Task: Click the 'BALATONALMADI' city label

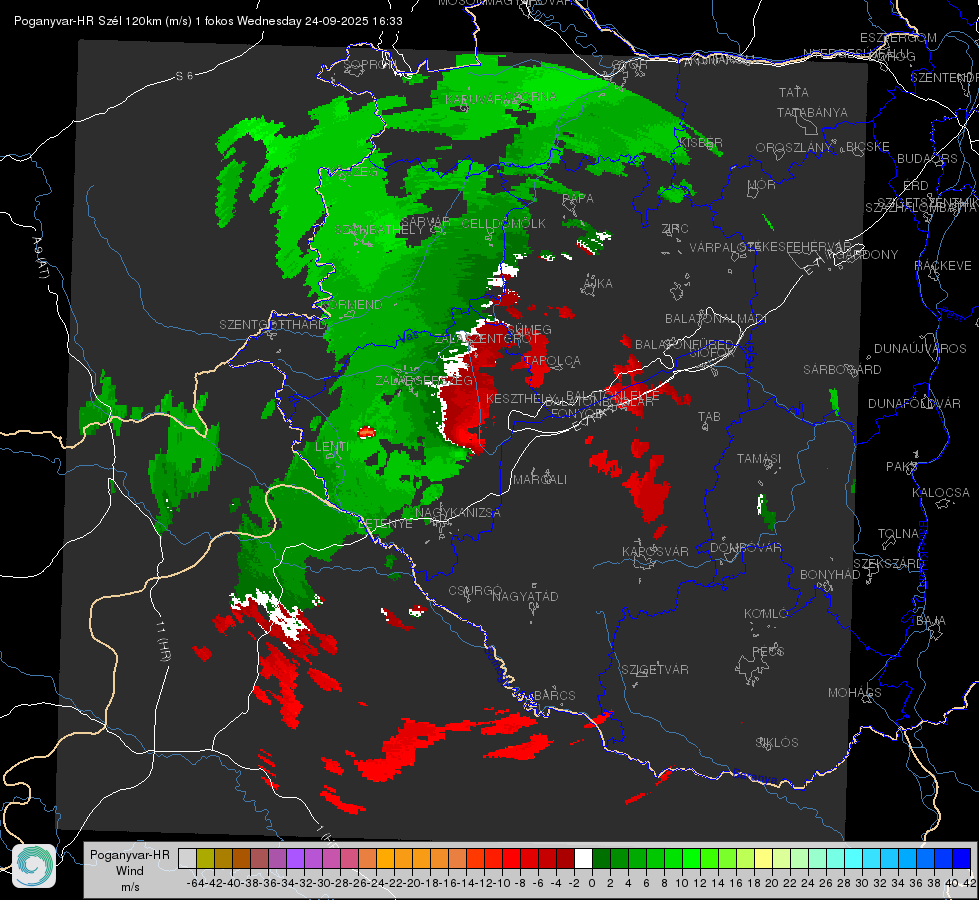Action: [x=716, y=319]
